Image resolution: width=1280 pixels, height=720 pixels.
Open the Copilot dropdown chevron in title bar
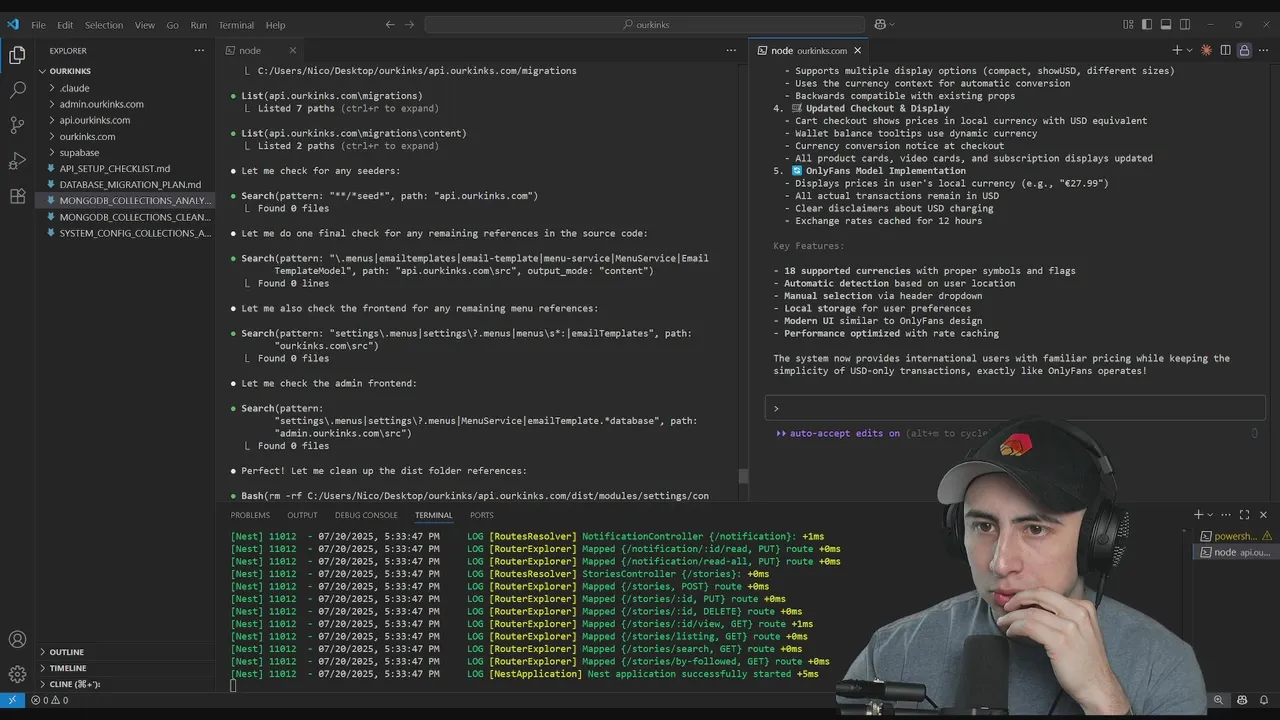pyautogui.click(x=892, y=24)
